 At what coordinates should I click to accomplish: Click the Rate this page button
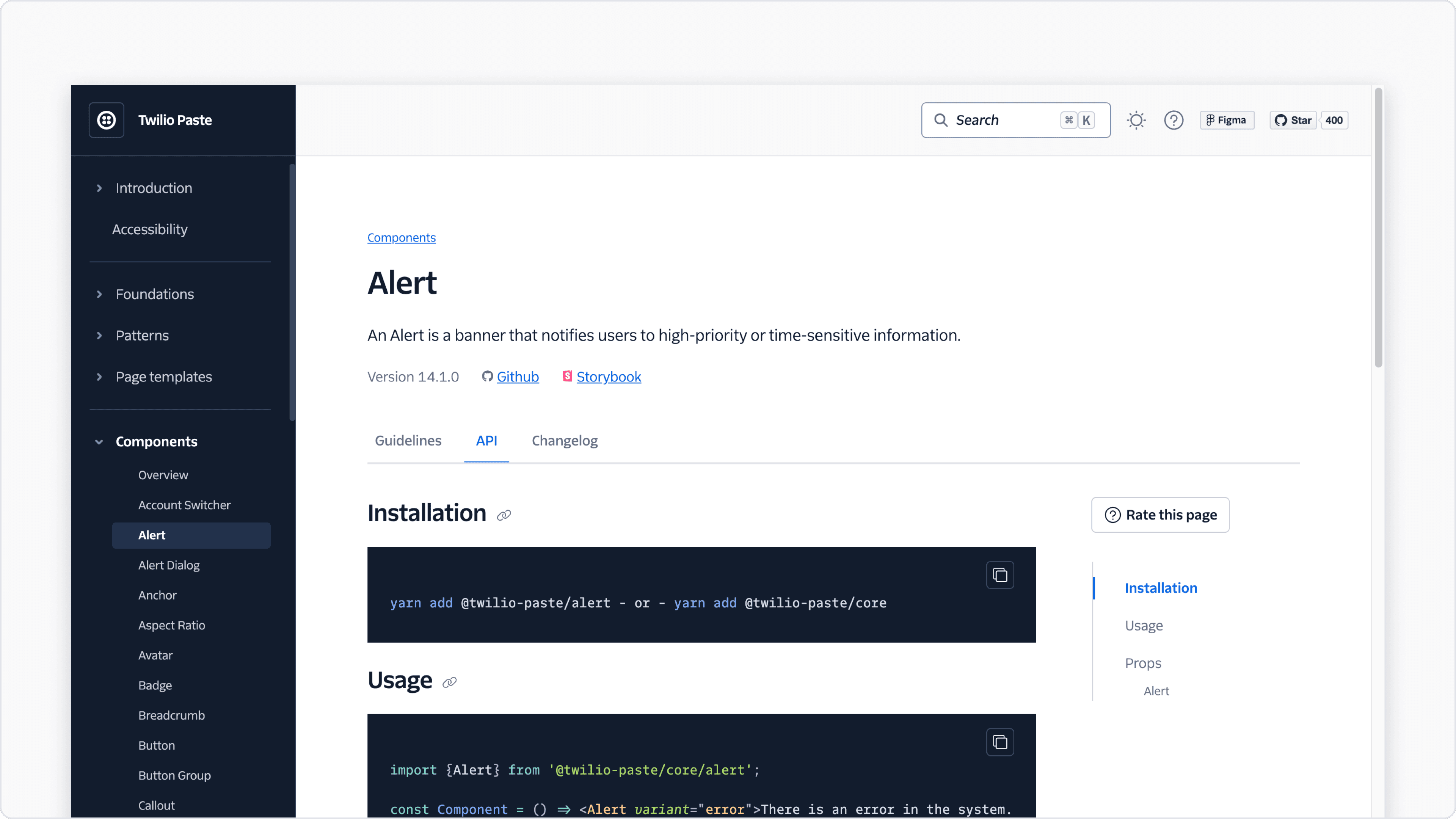click(1160, 515)
